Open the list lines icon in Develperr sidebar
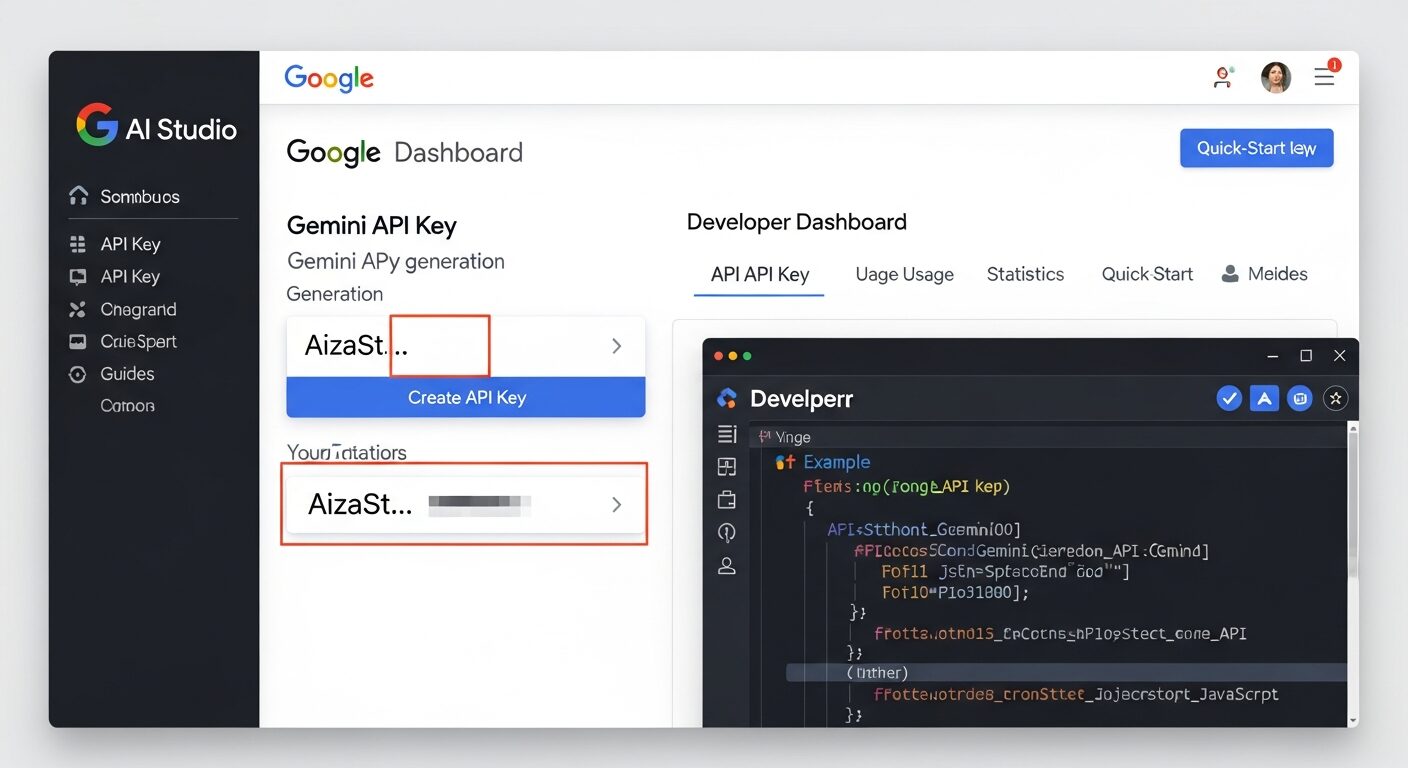1408x768 pixels. (x=727, y=434)
